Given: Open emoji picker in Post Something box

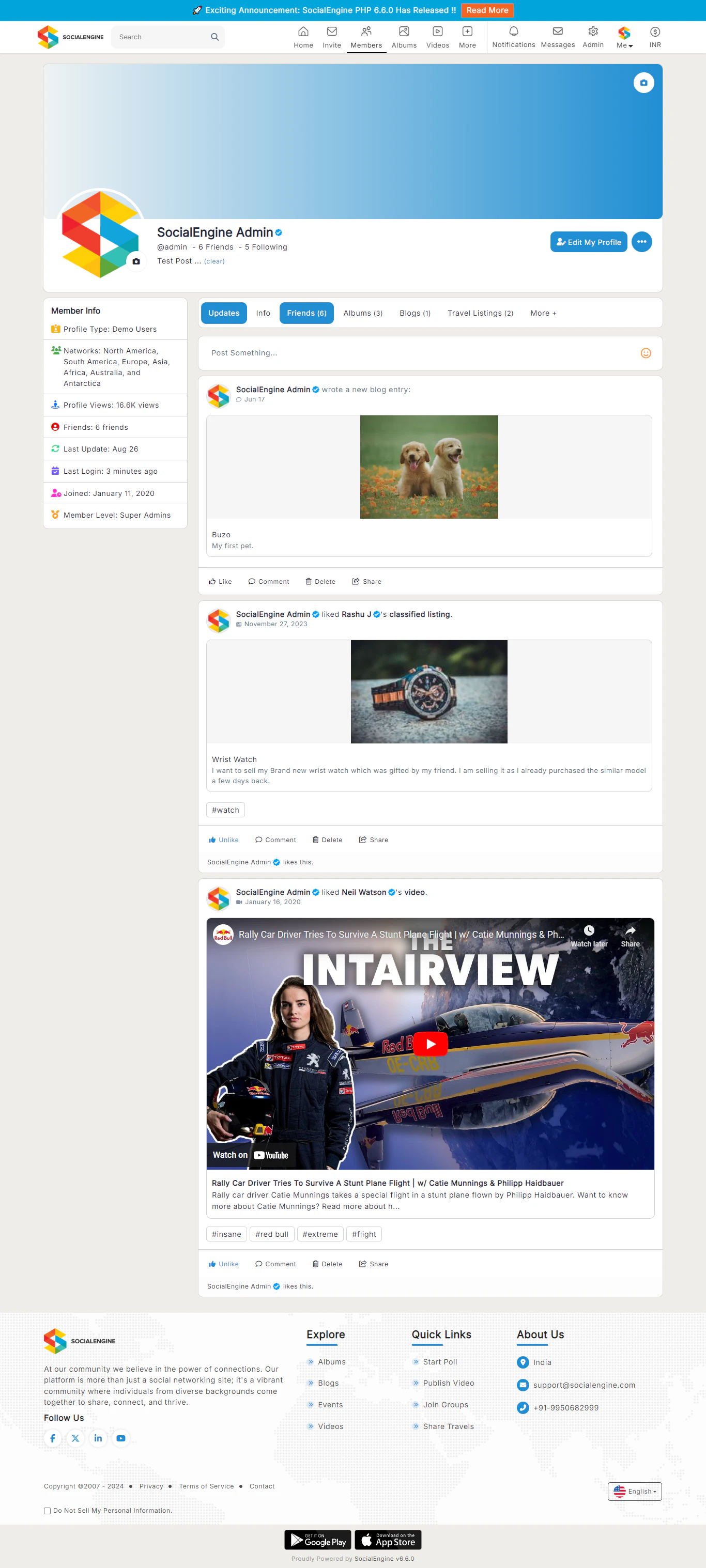Looking at the screenshot, I should (646, 353).
